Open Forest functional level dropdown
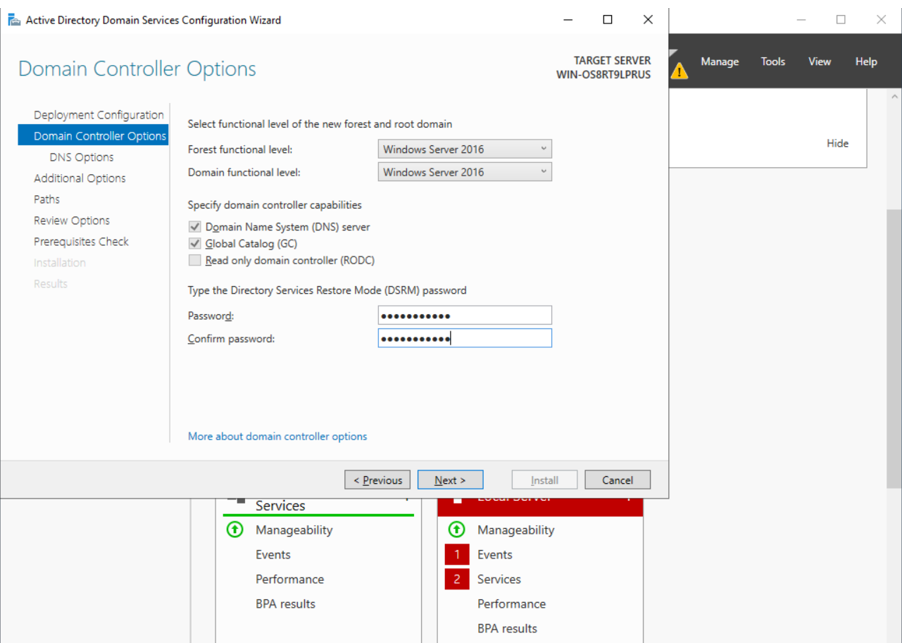The image size is (902, 643). (465, 149)
